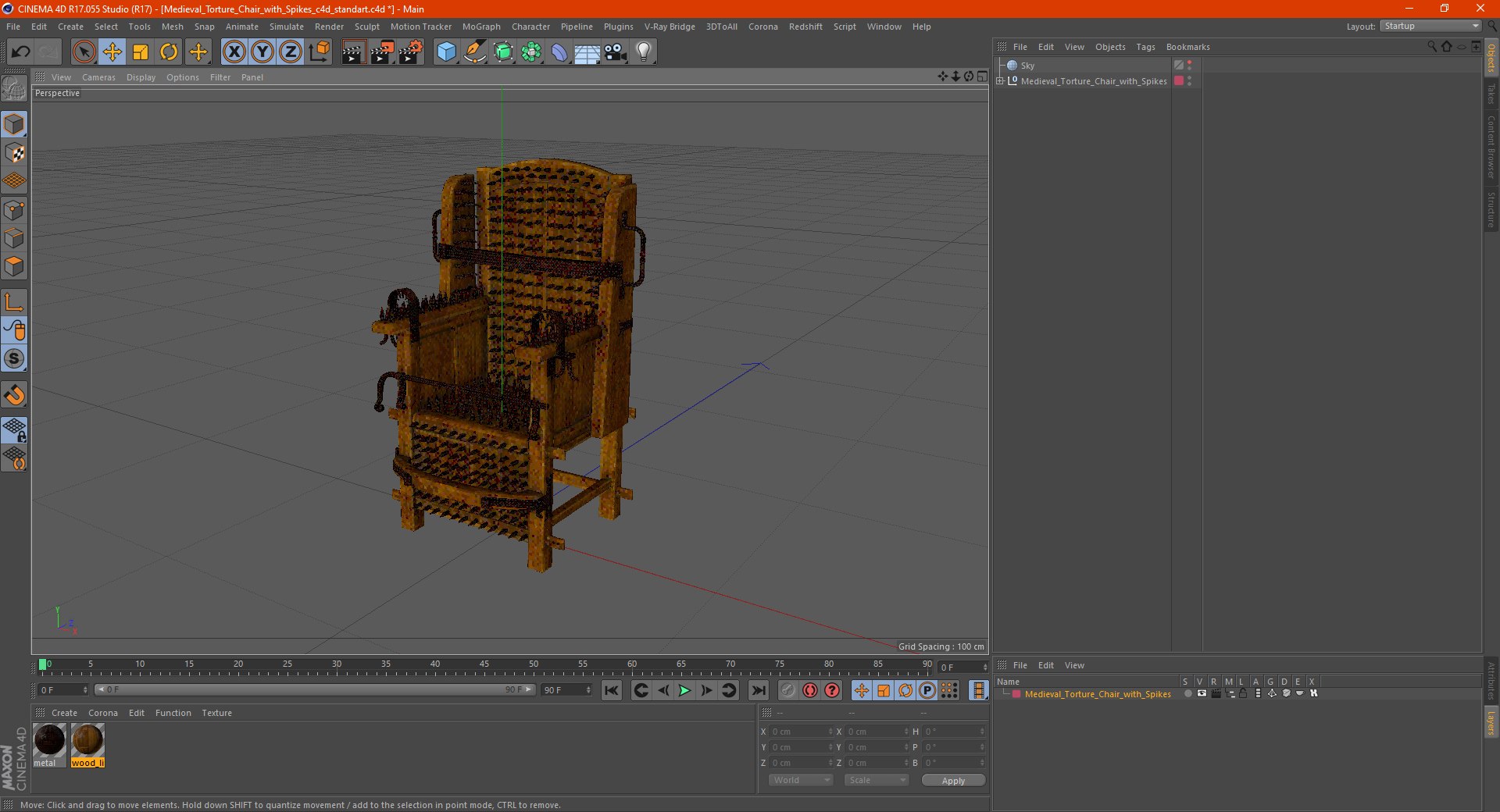Open the Content Browser side tab
Screen dimensions: 1500x812
point(1491,147)
